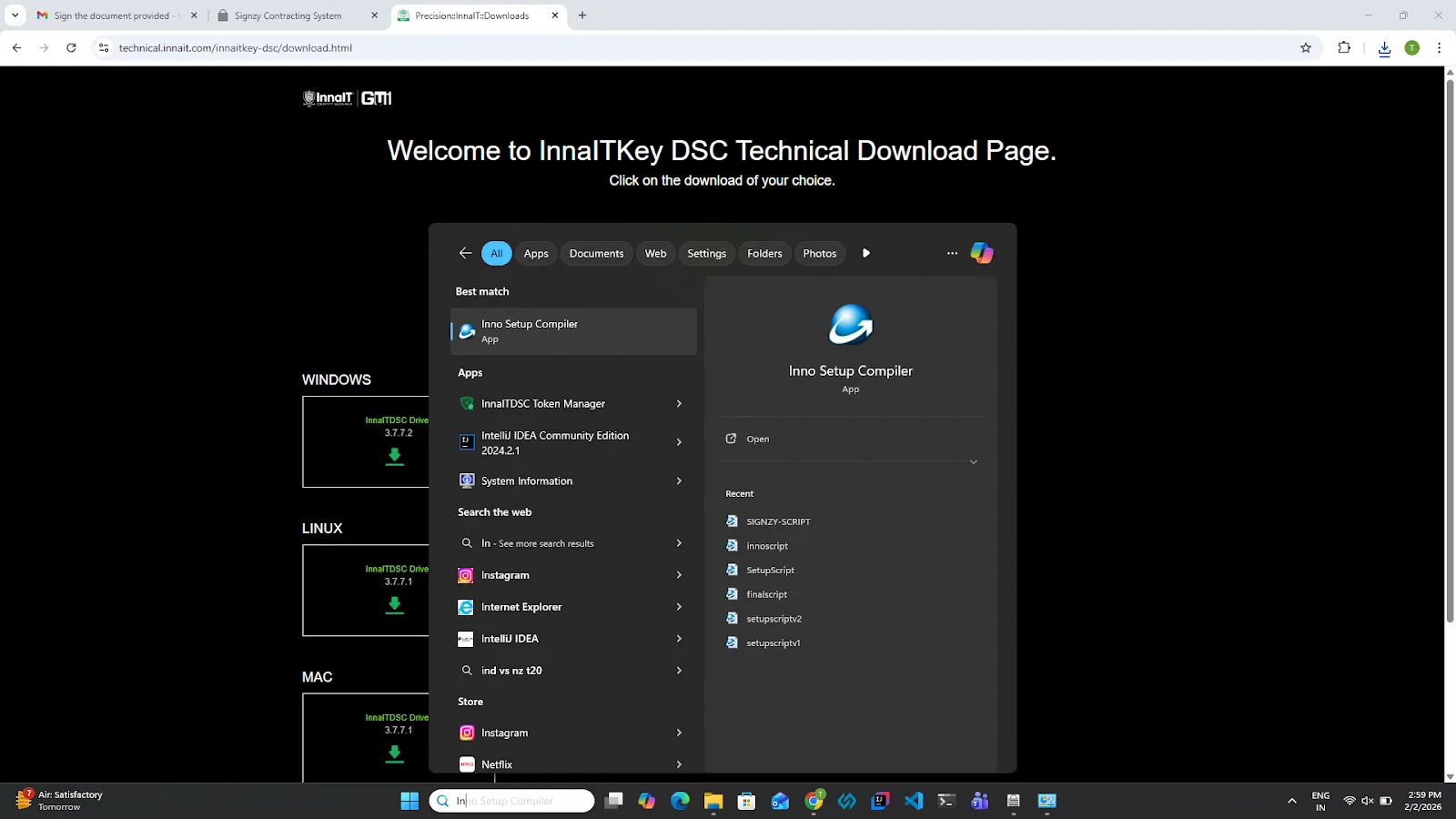This screenshot has height=819, width=1456.
Task: Open Inno Setup Compiler best match
Action: point(573,331)
